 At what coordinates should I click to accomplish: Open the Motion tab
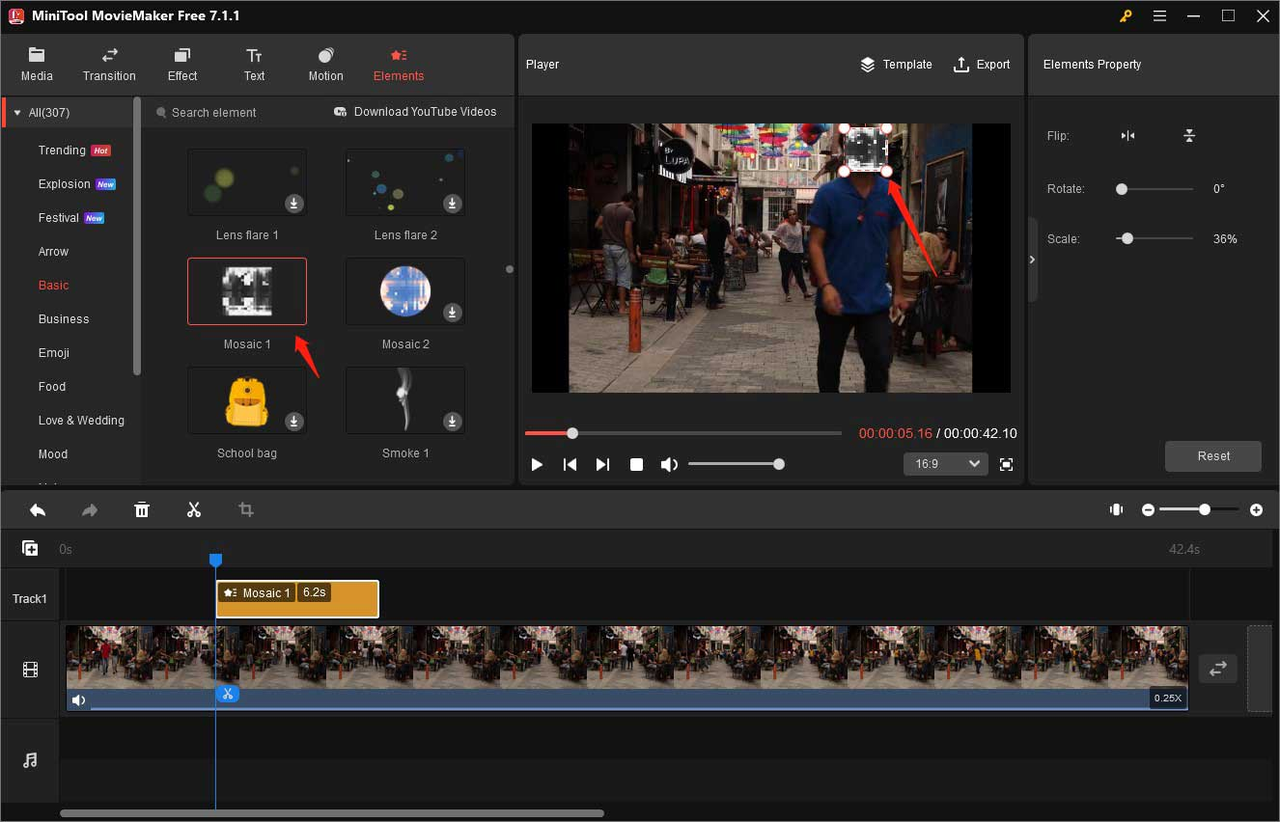click(x=326, y=65)
